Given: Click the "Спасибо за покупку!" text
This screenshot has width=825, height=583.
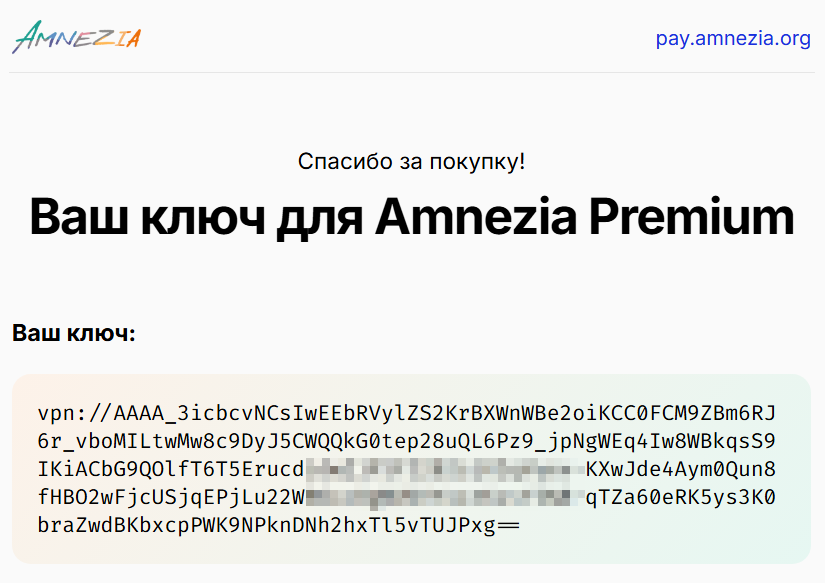Looking at the screenshot, I should tap(412, 162).
